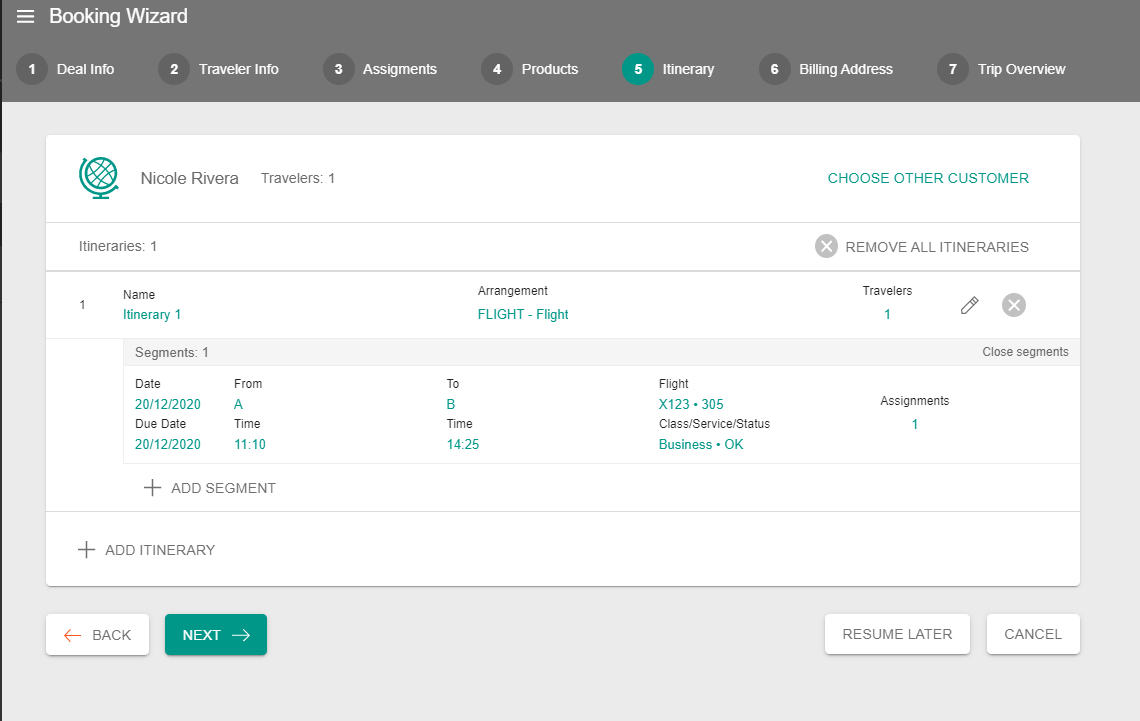Click the From value A
This screenshot has height=721, width=1140.
click(x=238, y=404)
